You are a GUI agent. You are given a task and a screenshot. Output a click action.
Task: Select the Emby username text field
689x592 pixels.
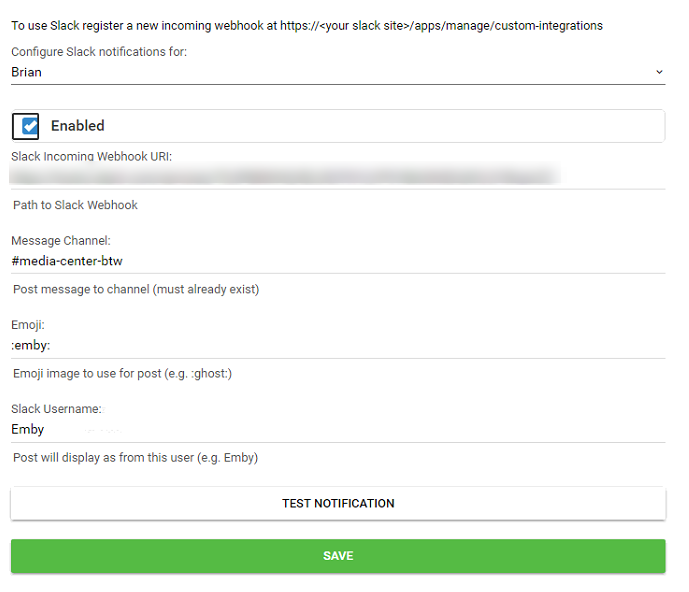(338, 430)
